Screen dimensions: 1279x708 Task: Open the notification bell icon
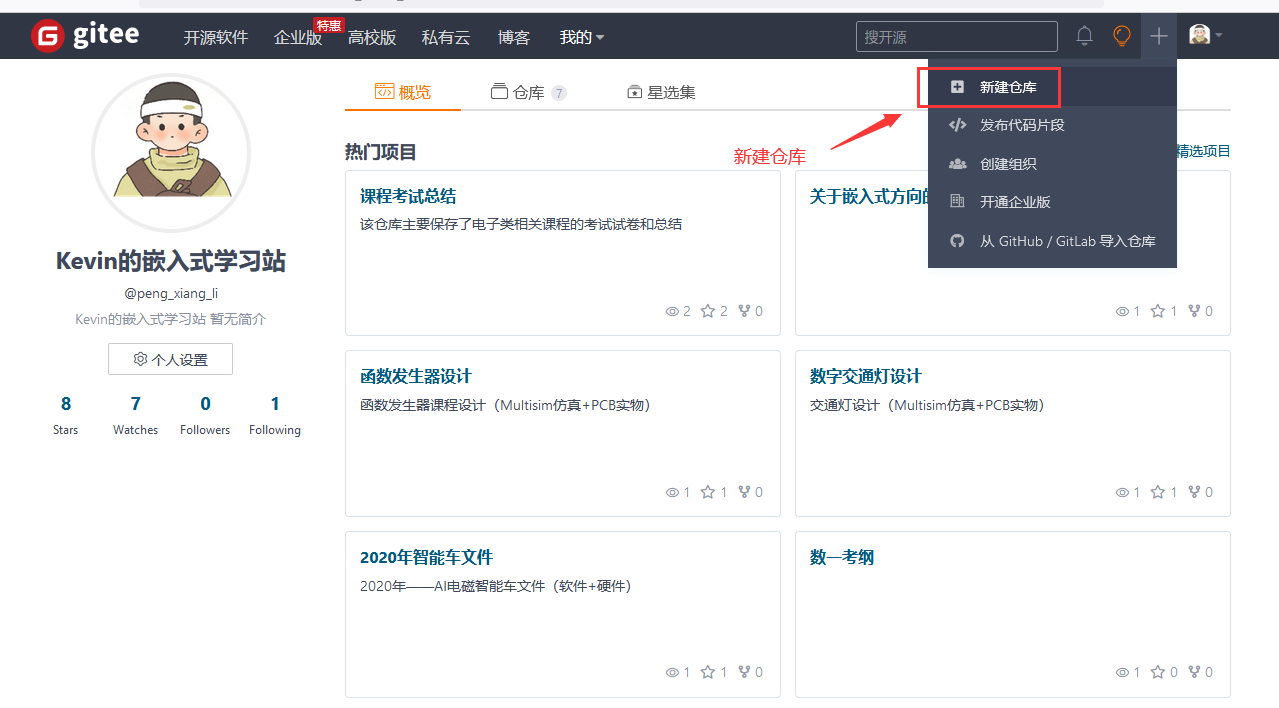[x=1084, y=36]
